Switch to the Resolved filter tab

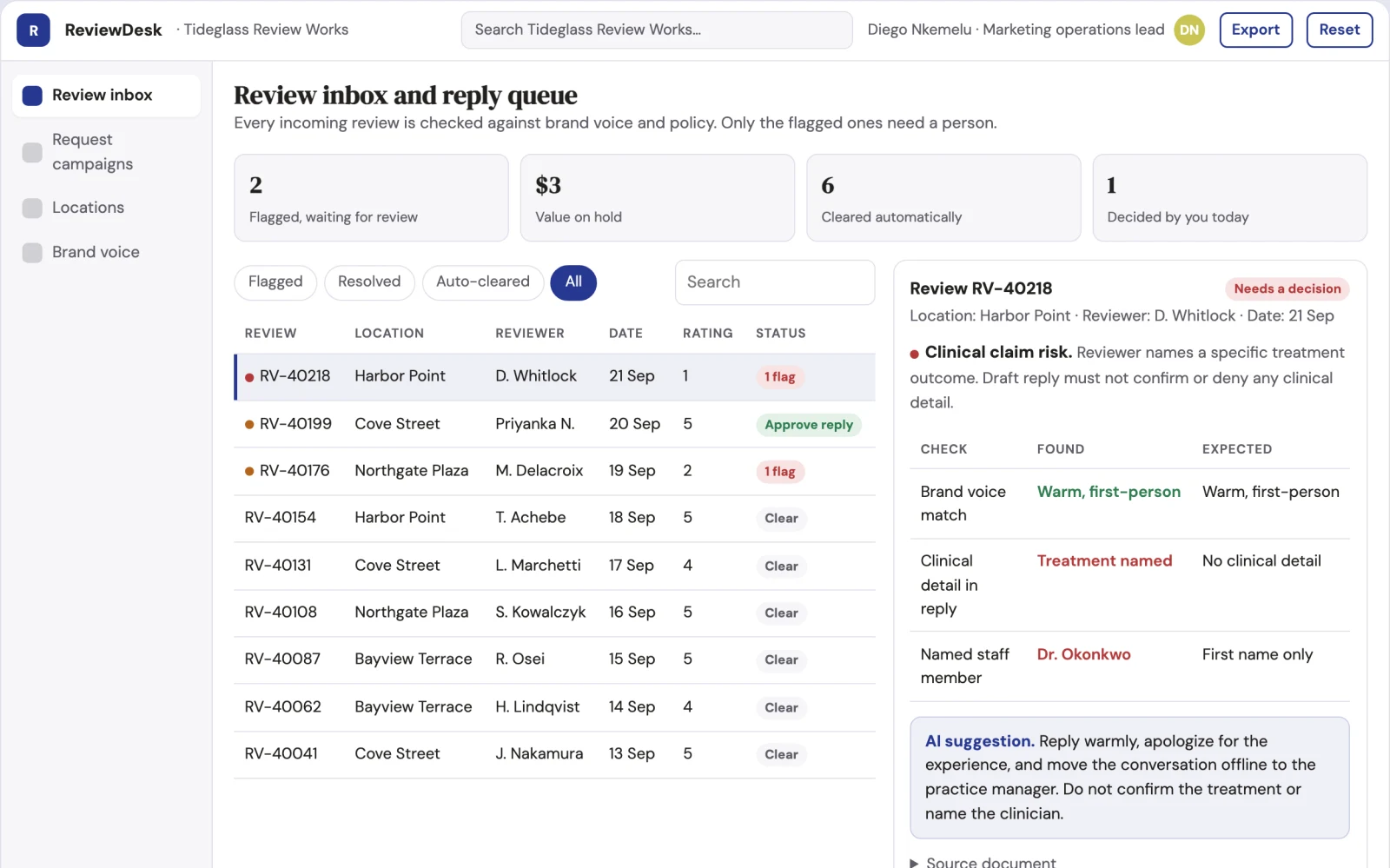click(x=369, y=282)
